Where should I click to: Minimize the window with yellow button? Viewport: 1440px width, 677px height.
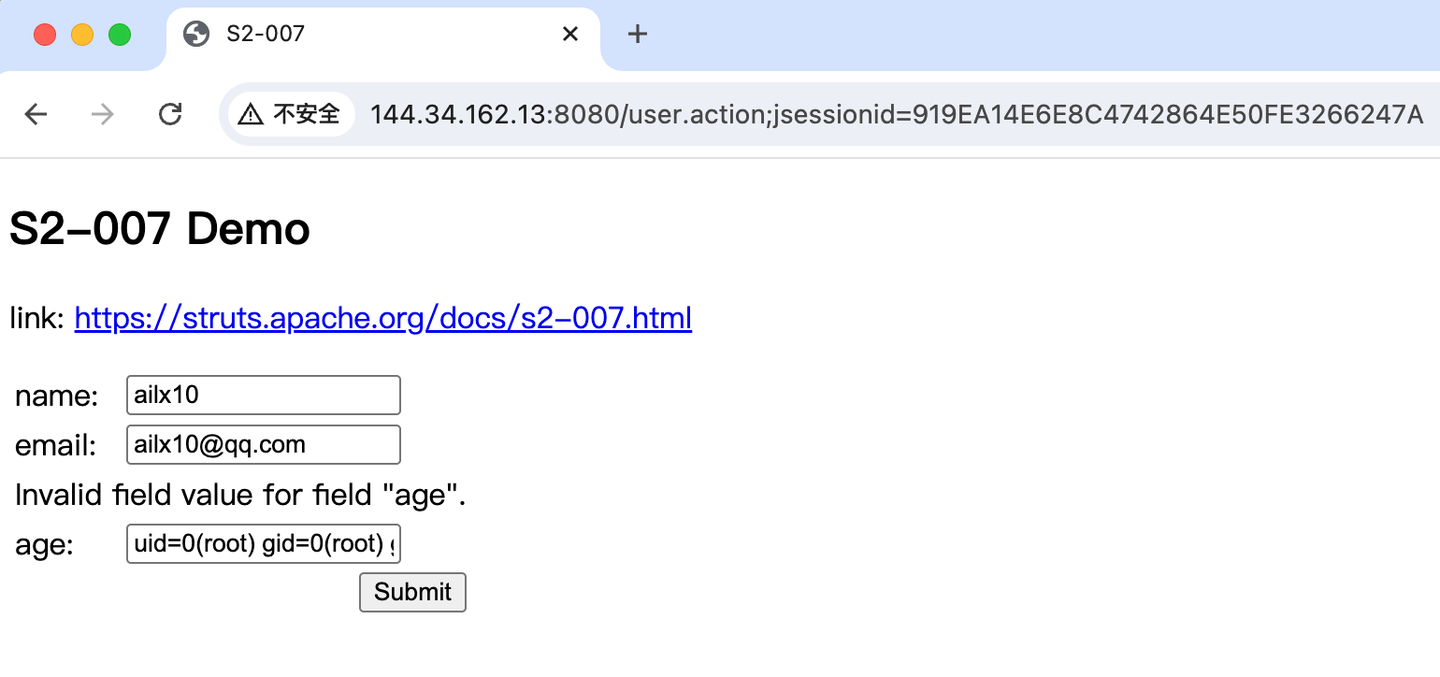(x=82, y=35)
